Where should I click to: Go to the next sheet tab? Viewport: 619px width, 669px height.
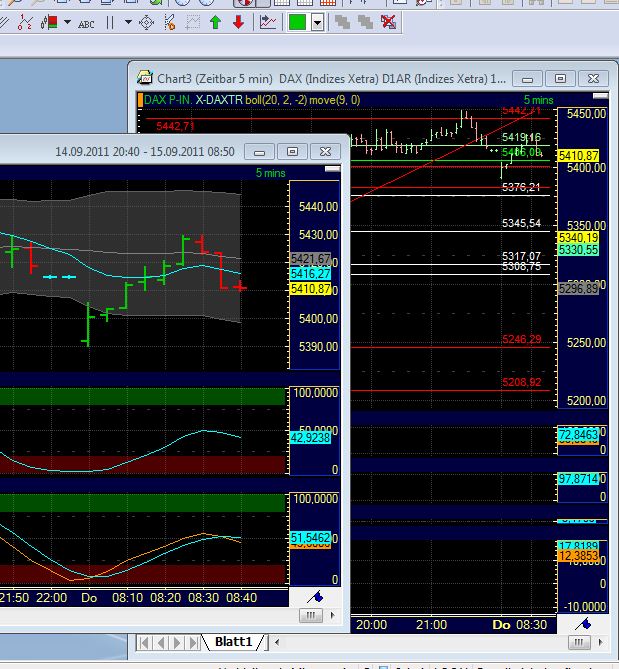[177, 642]
